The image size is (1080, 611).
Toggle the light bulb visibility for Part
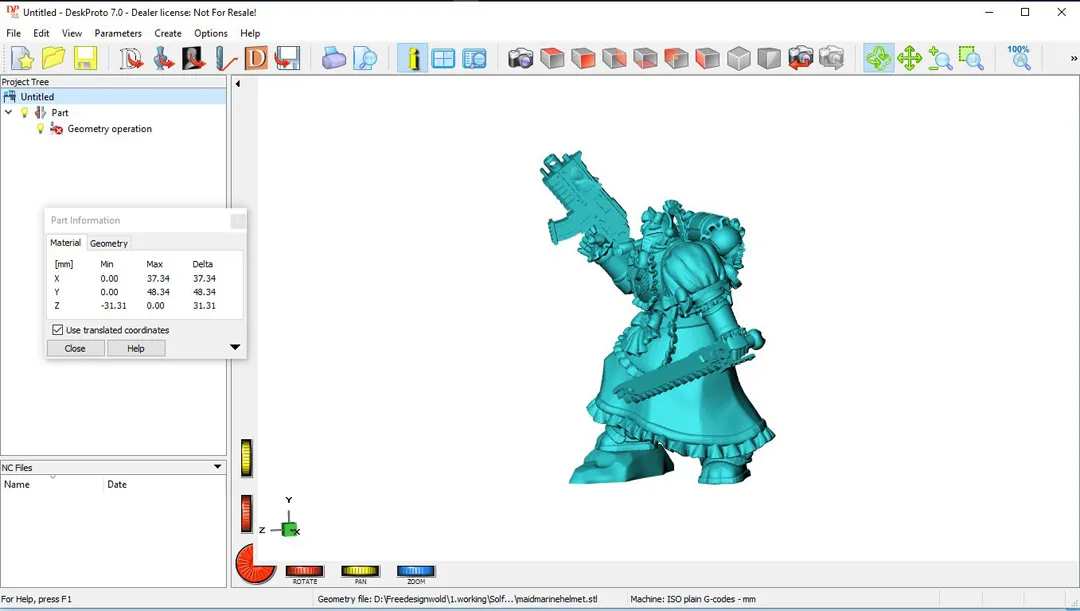pos(25,112)
